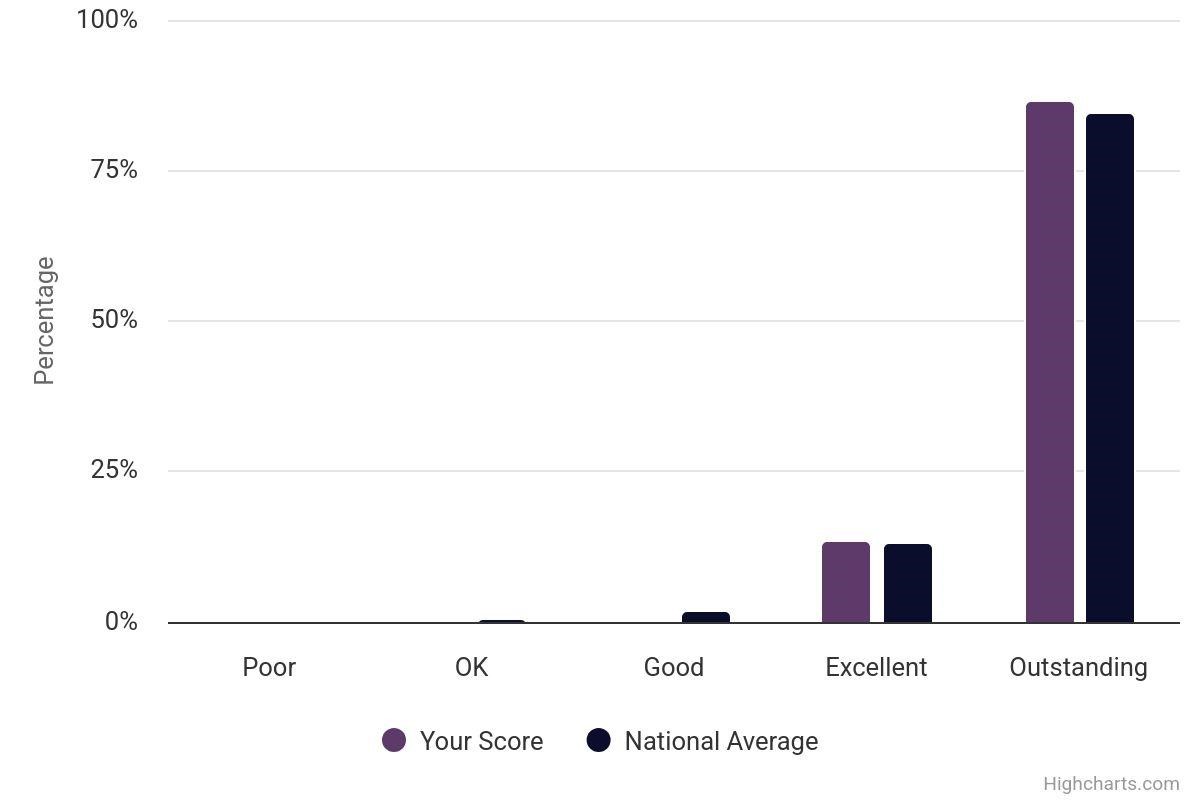
Task: Toggle the Your Score legend series
Action: (x=463, y=741)
